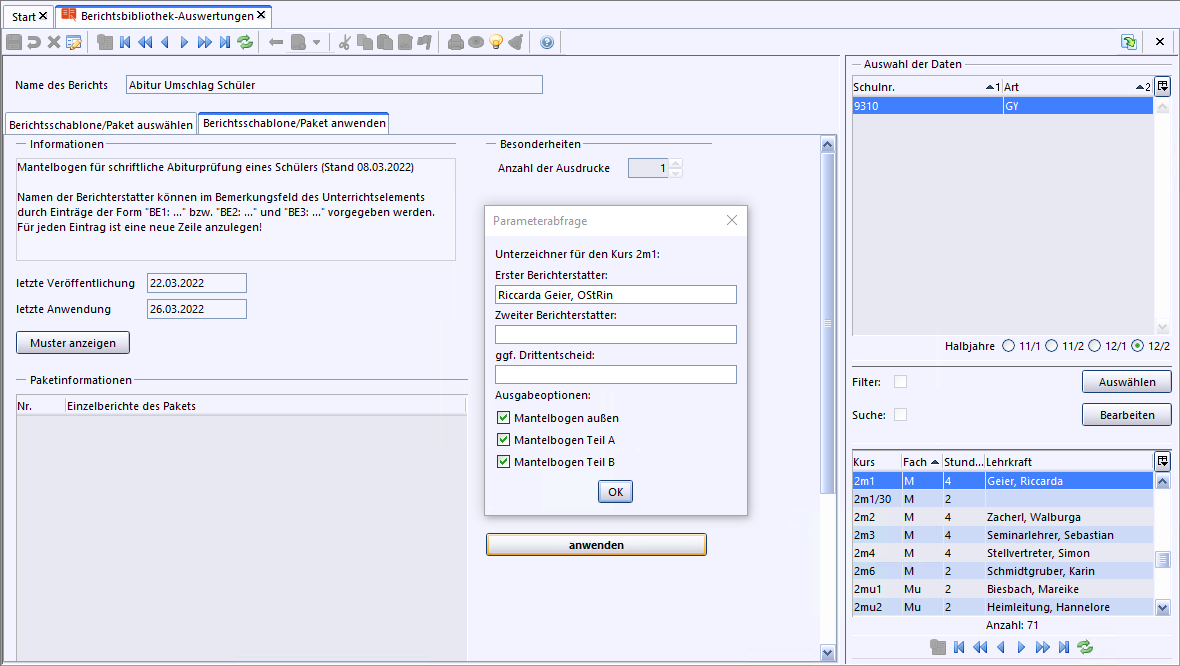Viewport: 1180px width, 666px height.
Task: Open column options of course table
Action: click(x=1163, y=461)
